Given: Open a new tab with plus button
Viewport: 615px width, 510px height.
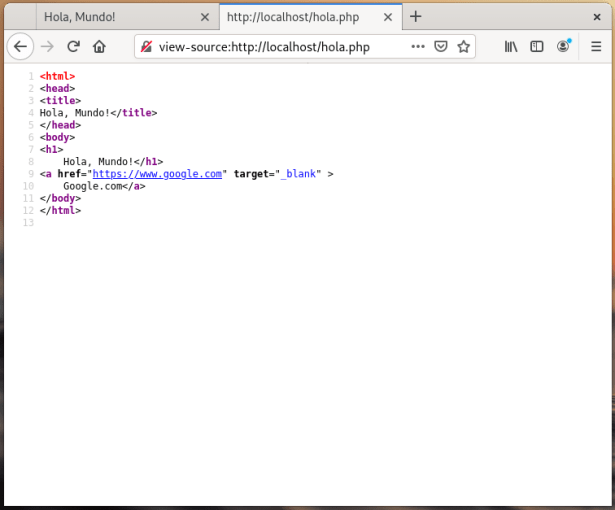Looking at the screenshot, I should [x=416, y=17].
